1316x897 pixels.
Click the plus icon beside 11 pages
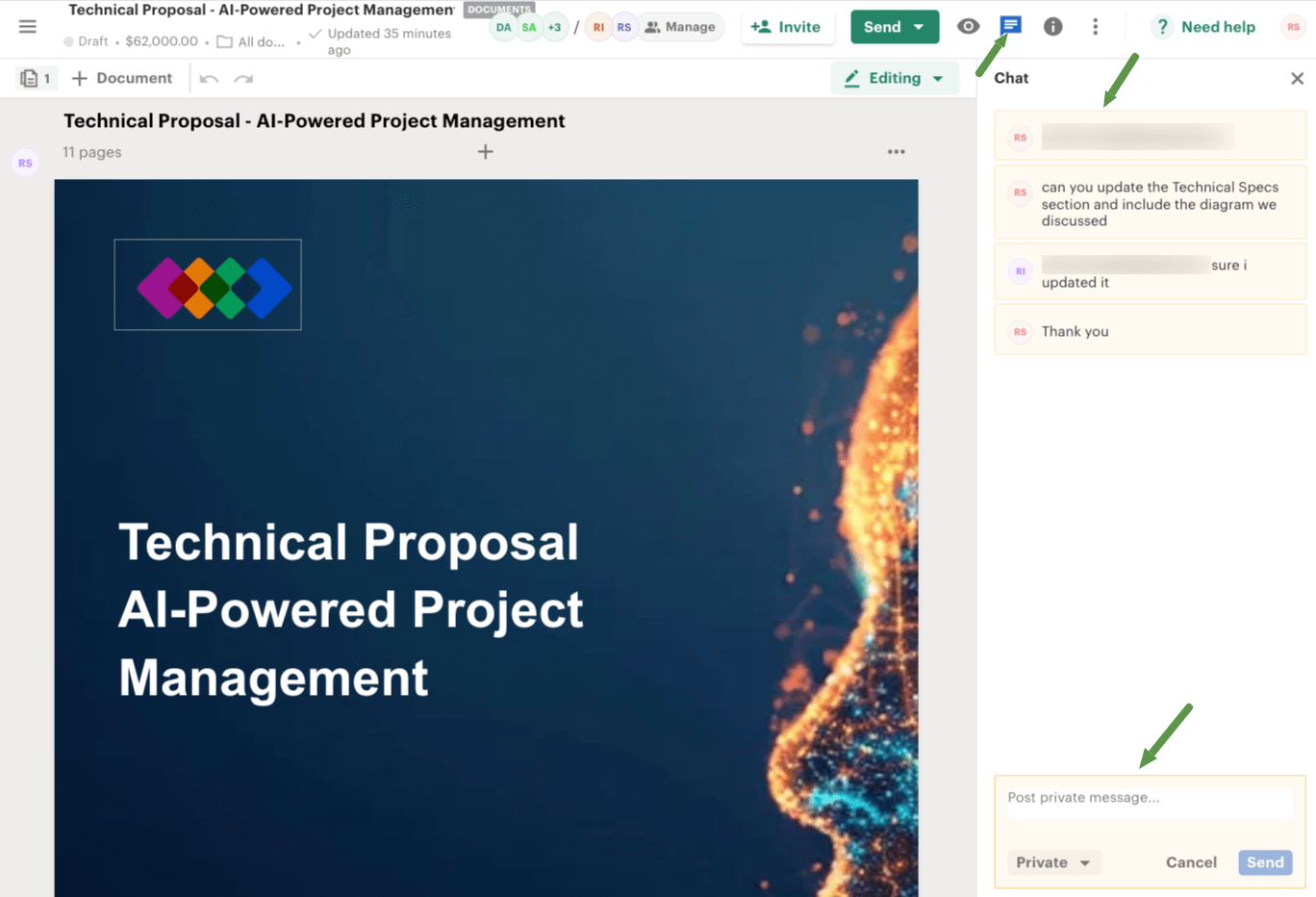pyautogui.click(x=486, y=152)
